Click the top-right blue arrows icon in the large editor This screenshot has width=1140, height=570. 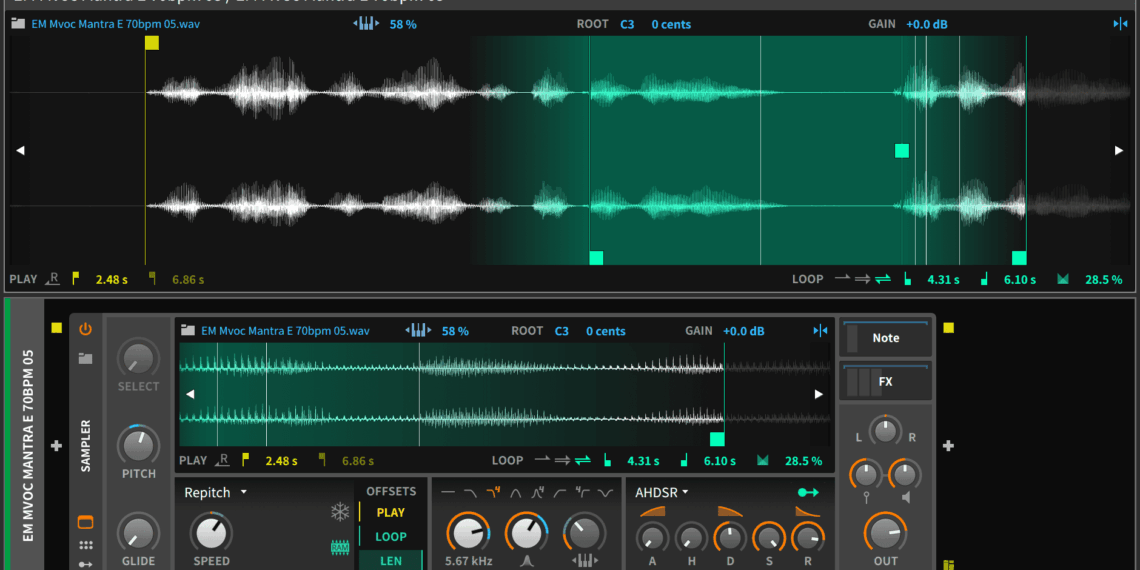coord(1119,24)
